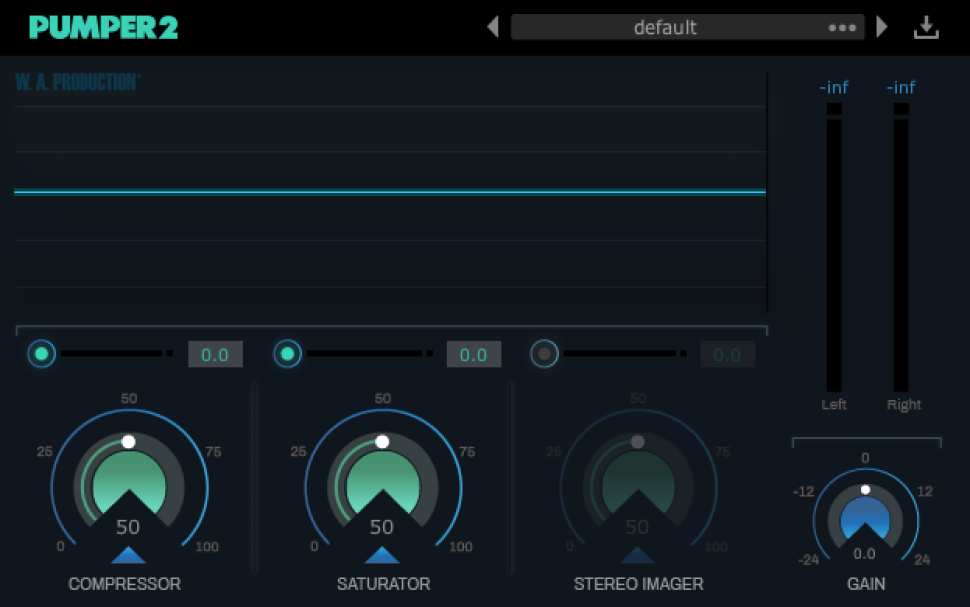The height and width of the screenshot is (607, 970).
Task: Click the STEREO IMAGER label
Action: coord(638,584)
